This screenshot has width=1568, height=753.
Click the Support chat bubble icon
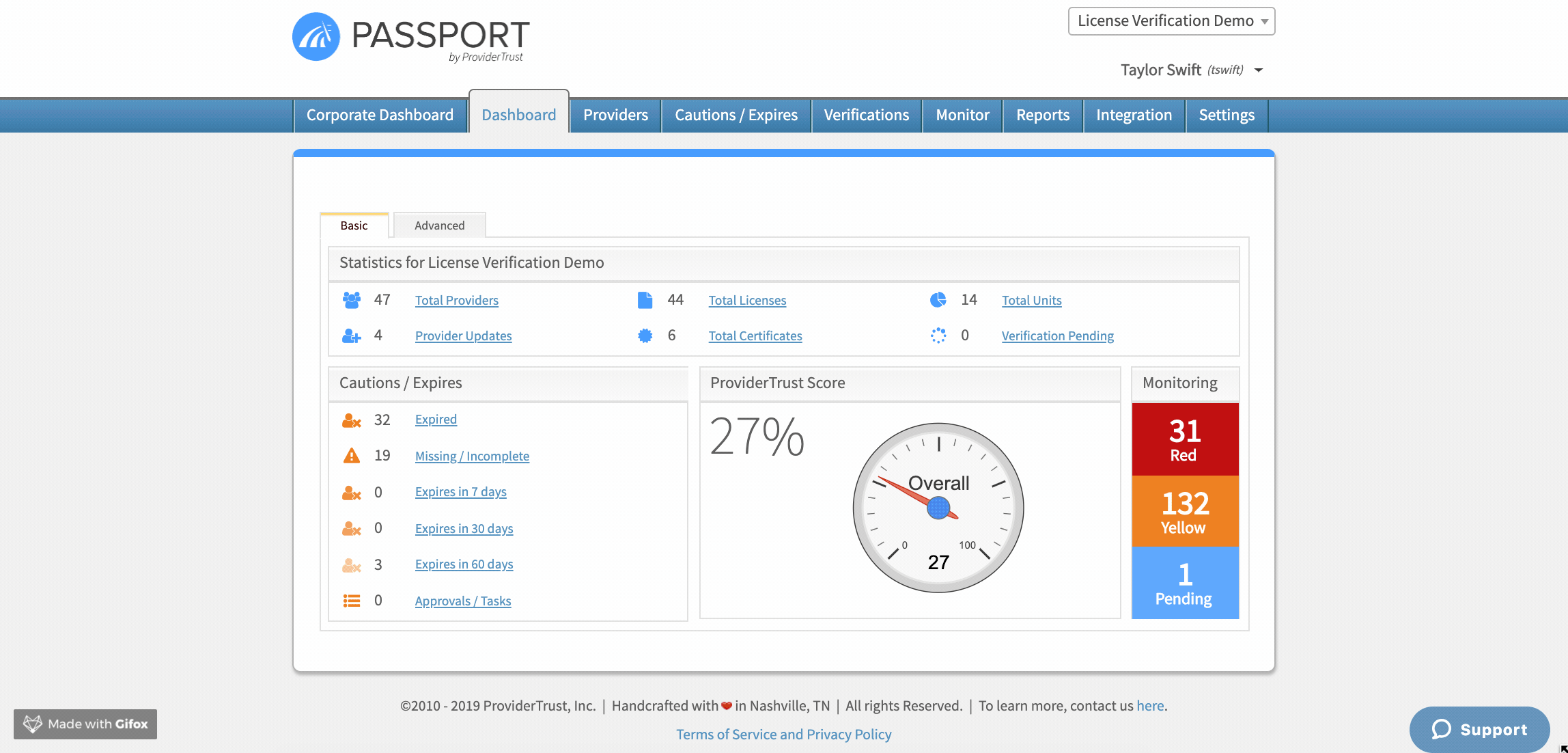[x=1441, y=729]
